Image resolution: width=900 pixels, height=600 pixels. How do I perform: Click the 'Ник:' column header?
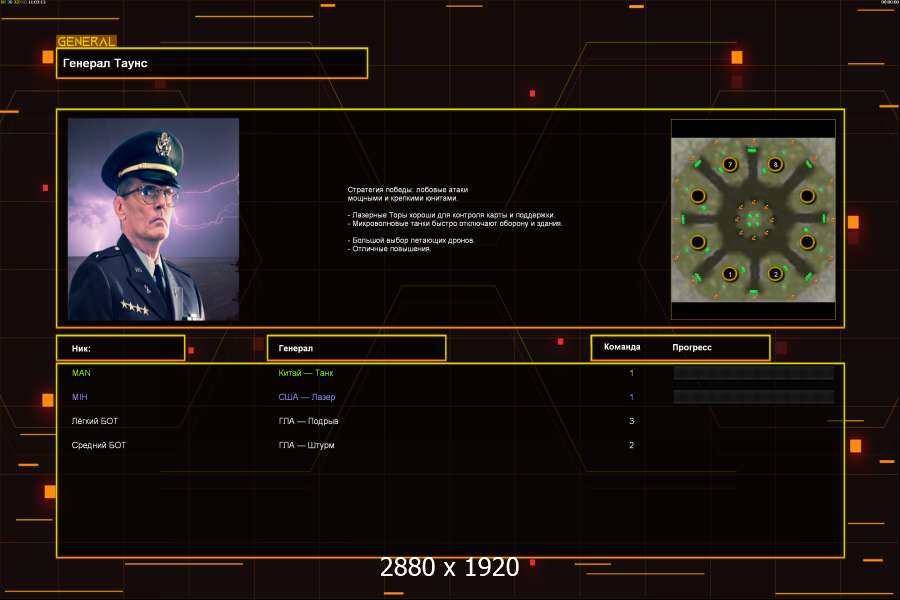click(121, 348)
